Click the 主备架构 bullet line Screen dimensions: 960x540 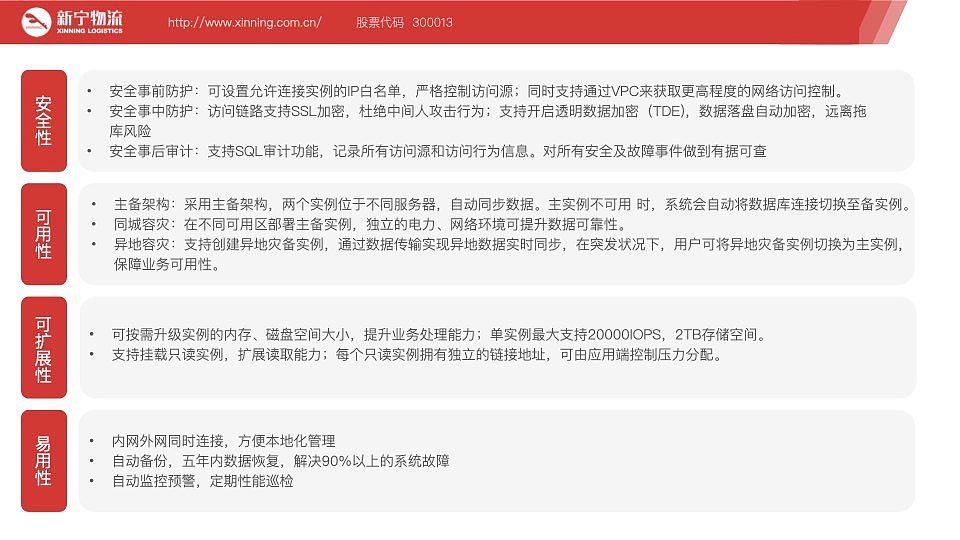coord(512,204)
